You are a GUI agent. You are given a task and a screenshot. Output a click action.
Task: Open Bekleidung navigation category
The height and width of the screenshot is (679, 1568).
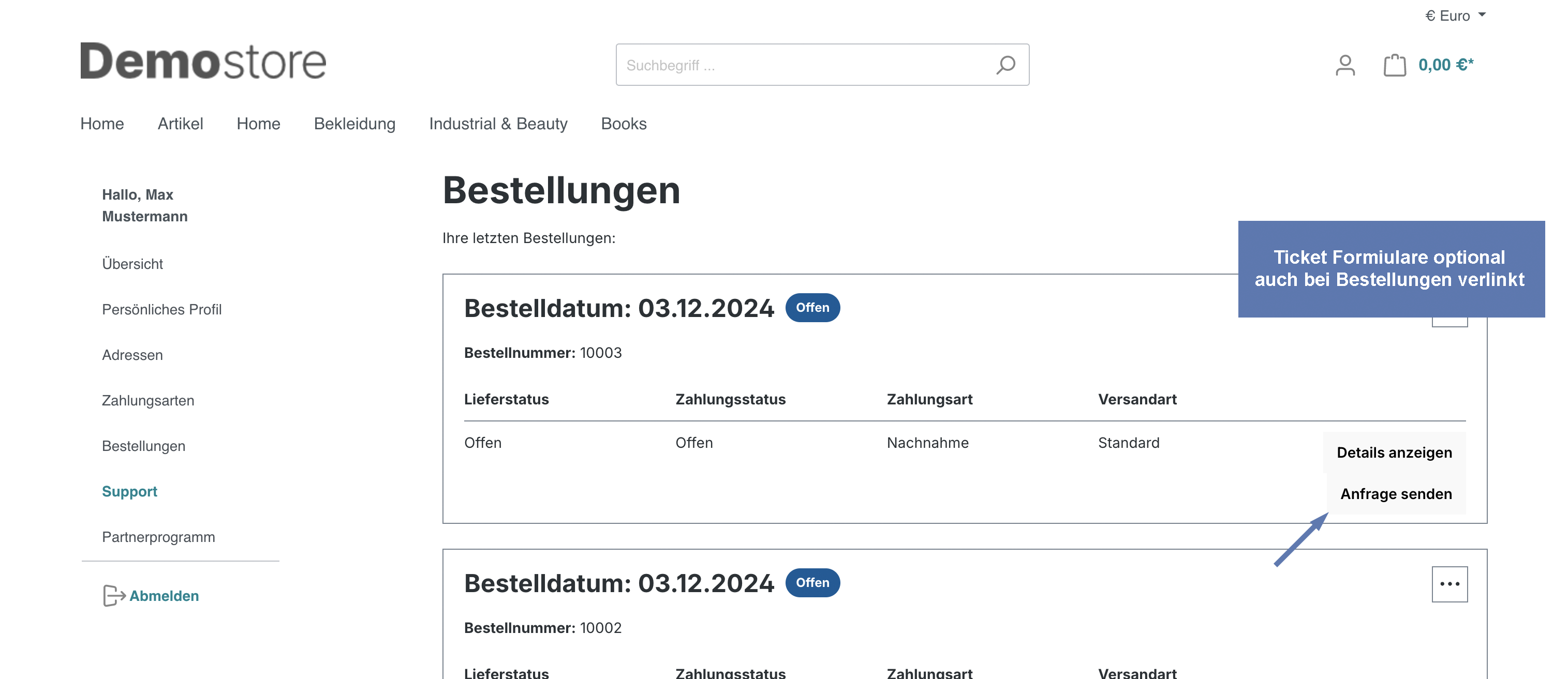tap(354, 124)
